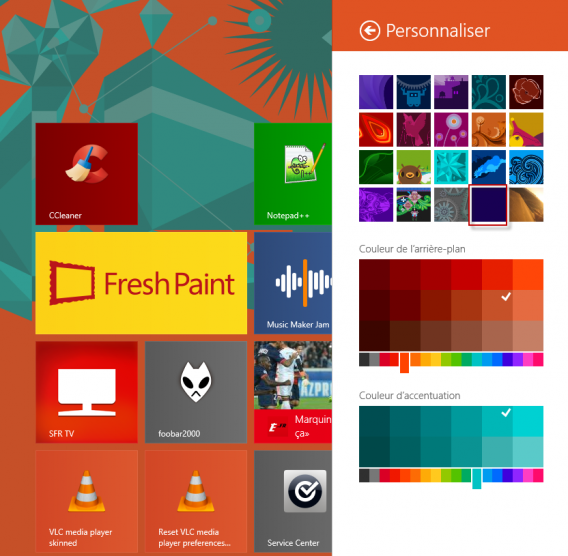Set background hue strip to purple
This screenshot has width=568, height=556.
click(517, 360)
